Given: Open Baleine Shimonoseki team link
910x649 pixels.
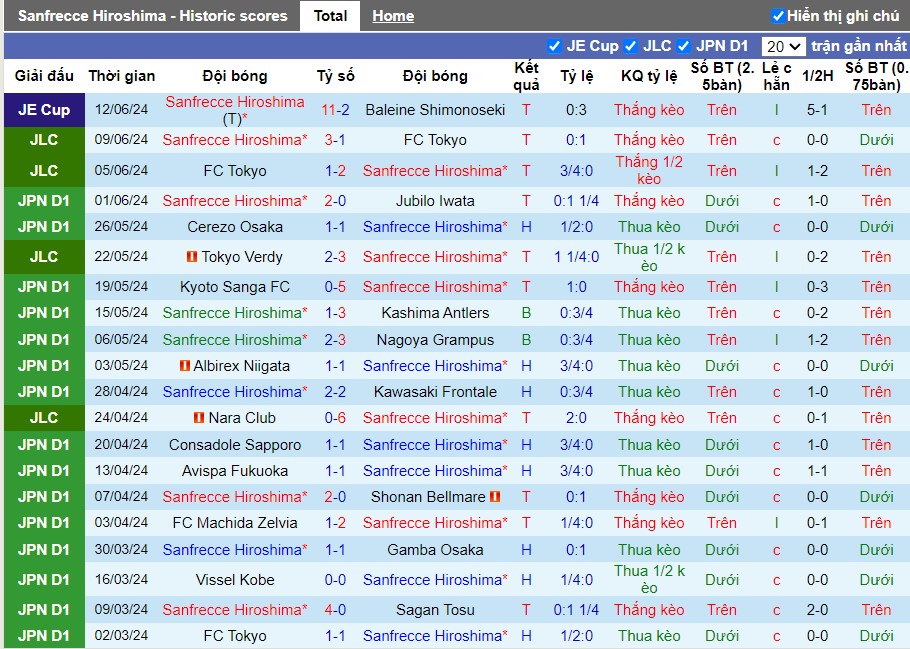Looking at the screenshot, I should pos(435,110).
